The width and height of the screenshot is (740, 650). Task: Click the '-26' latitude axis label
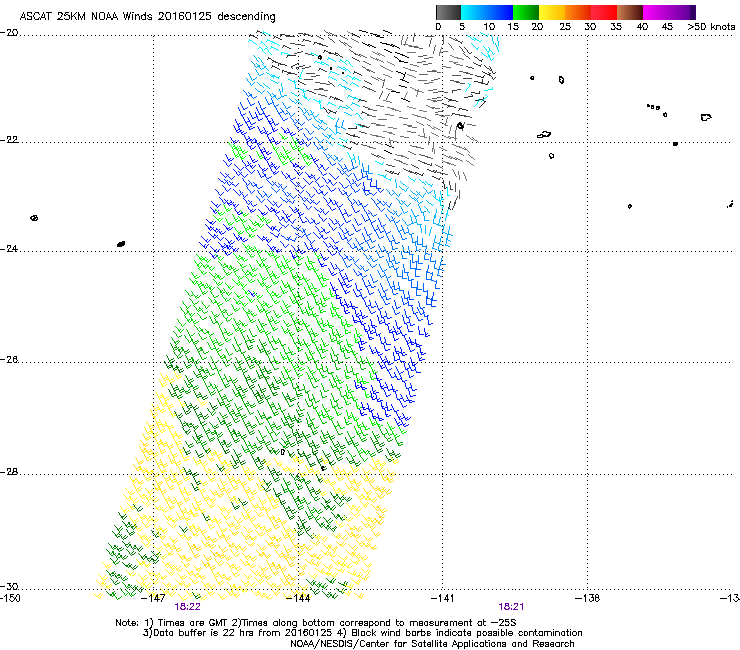(9, 360)
